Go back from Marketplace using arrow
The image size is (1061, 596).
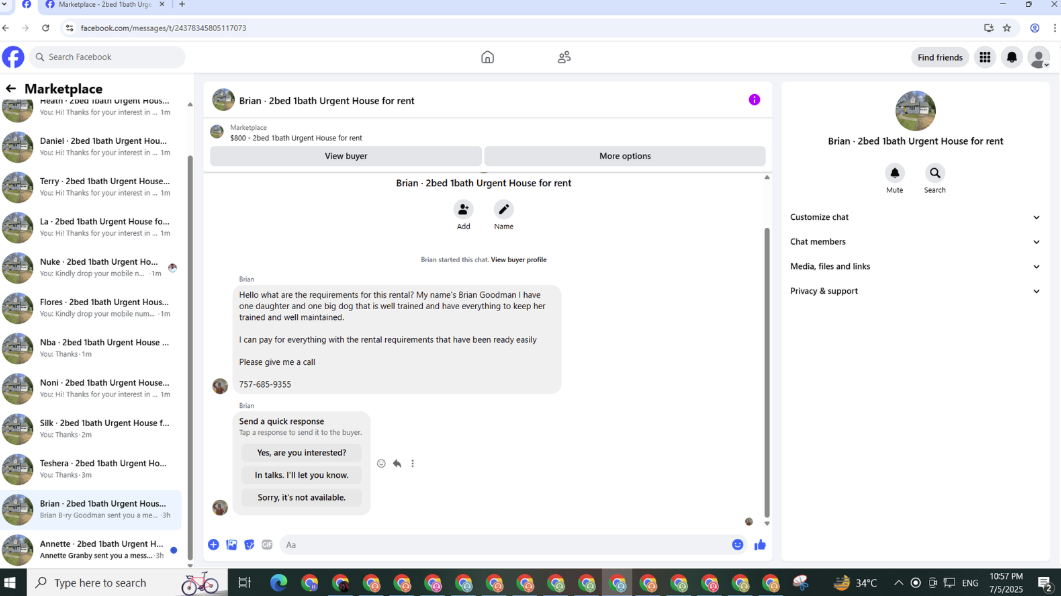[11, 89]
